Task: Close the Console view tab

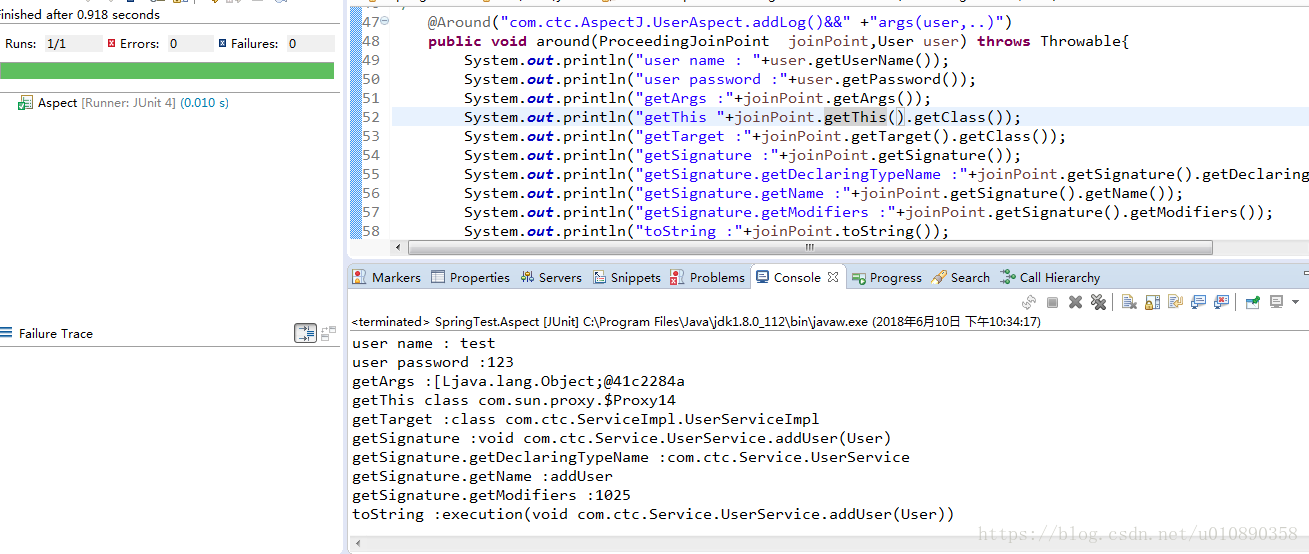Action: pyautogui.click(x=833, y=277)
